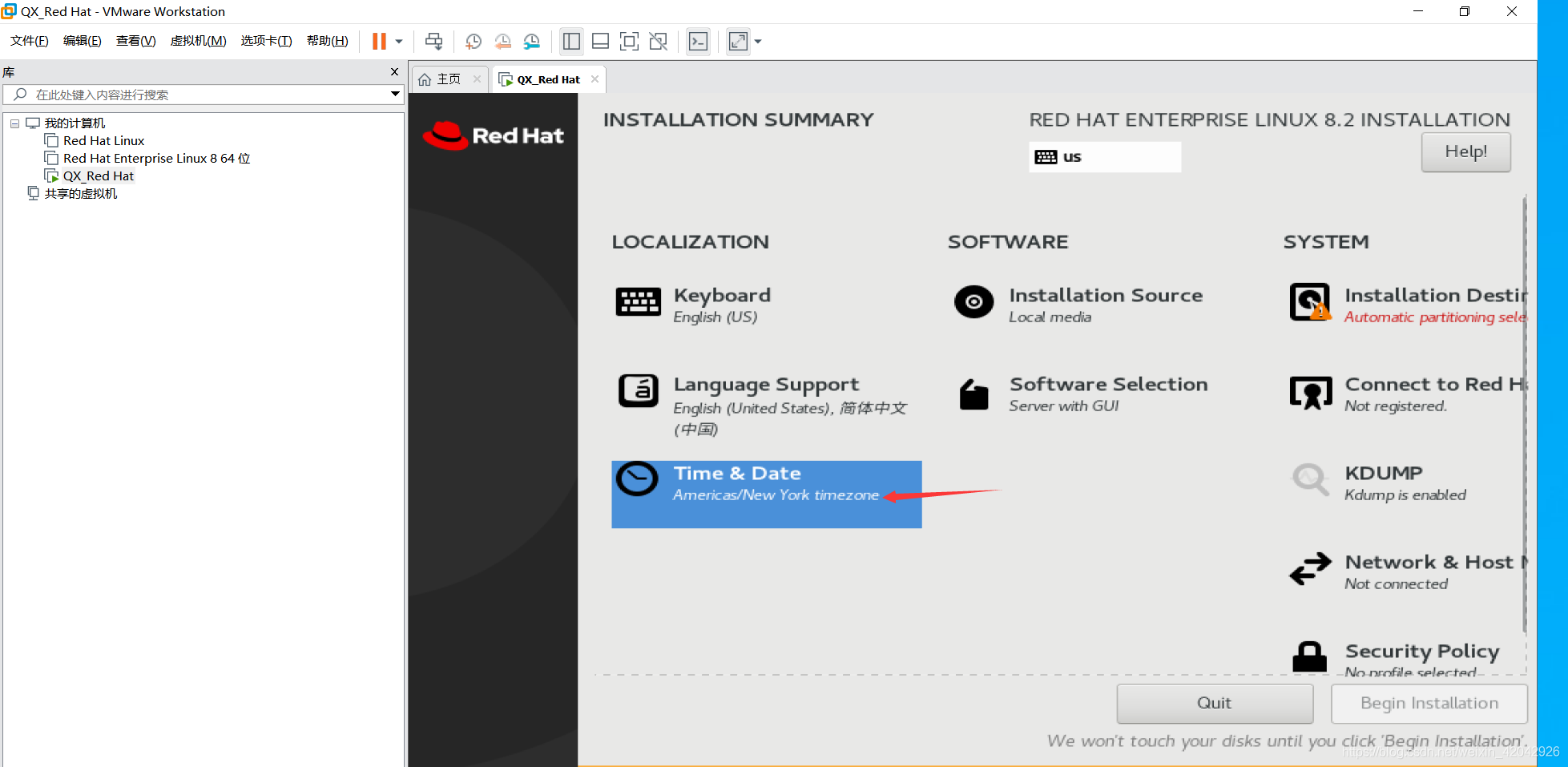Select 共享的虚拟机 in the library tree
This screenshot has width=1568, height=767.
pos(80,194)
